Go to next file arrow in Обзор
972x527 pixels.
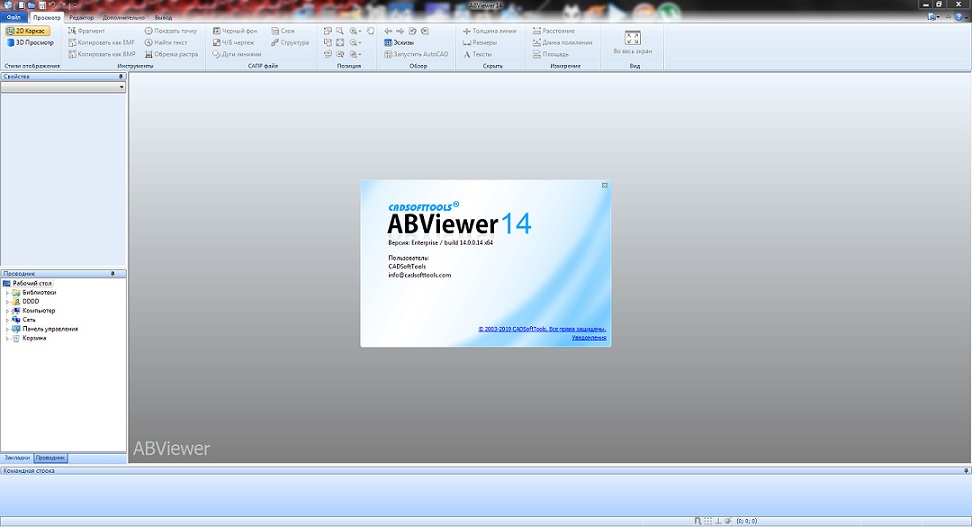[400, 30]
